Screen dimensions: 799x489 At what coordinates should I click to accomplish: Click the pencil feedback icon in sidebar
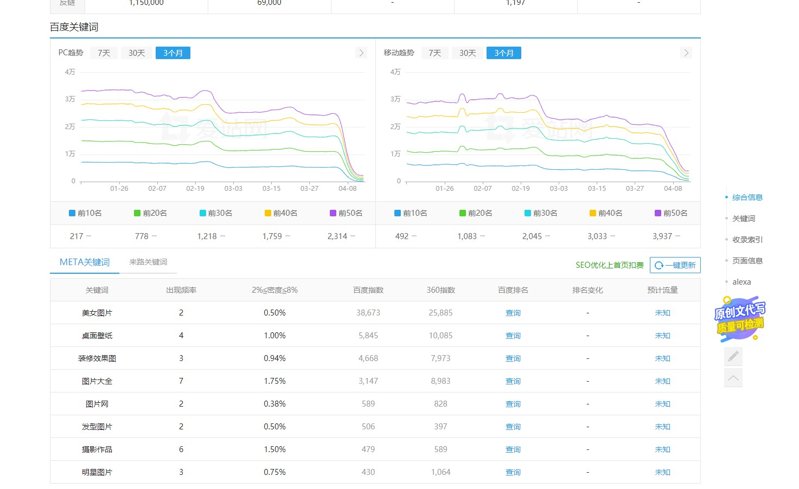pos(733,356)
